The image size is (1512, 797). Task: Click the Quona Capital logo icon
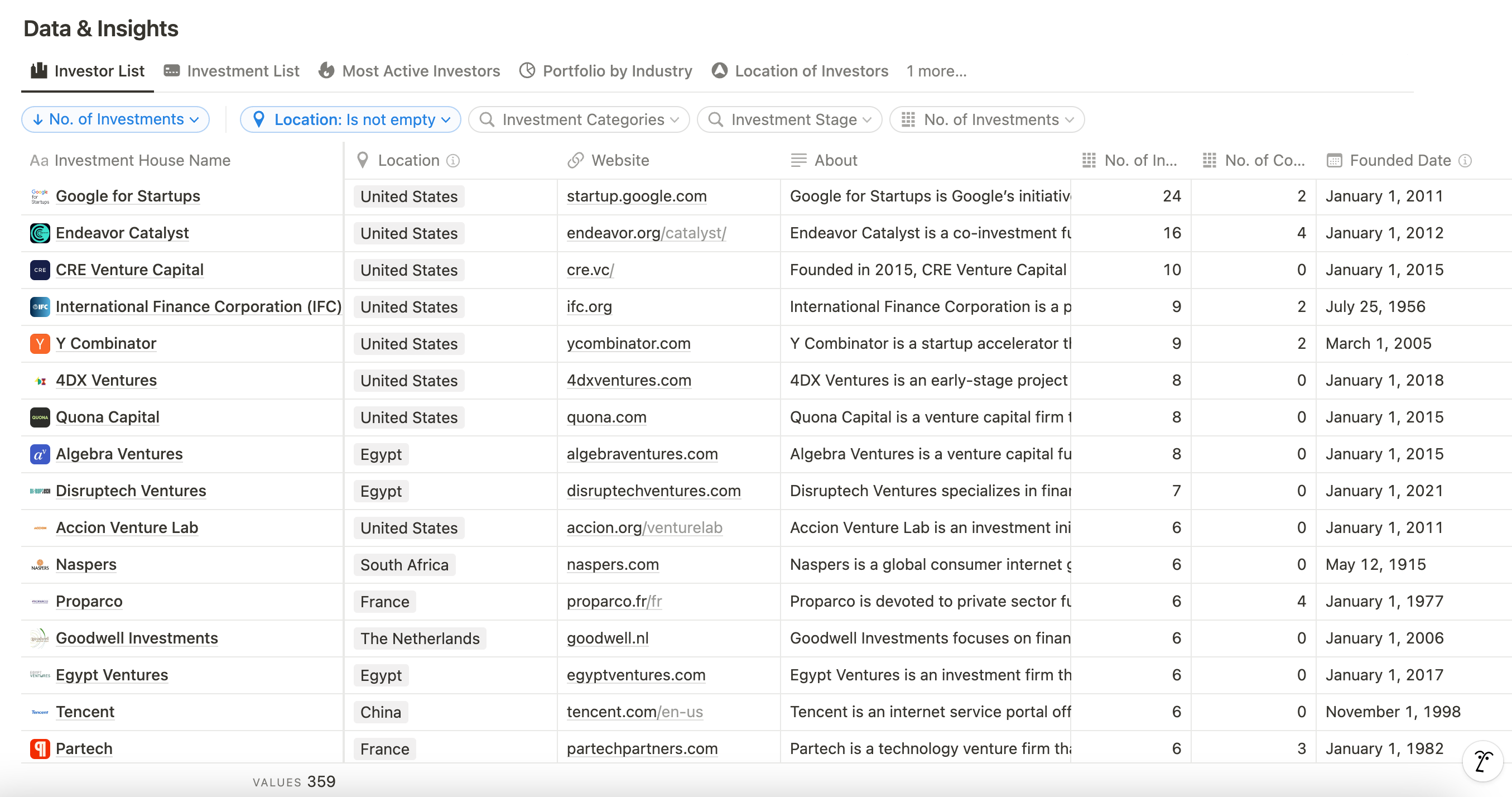[40, 417]
